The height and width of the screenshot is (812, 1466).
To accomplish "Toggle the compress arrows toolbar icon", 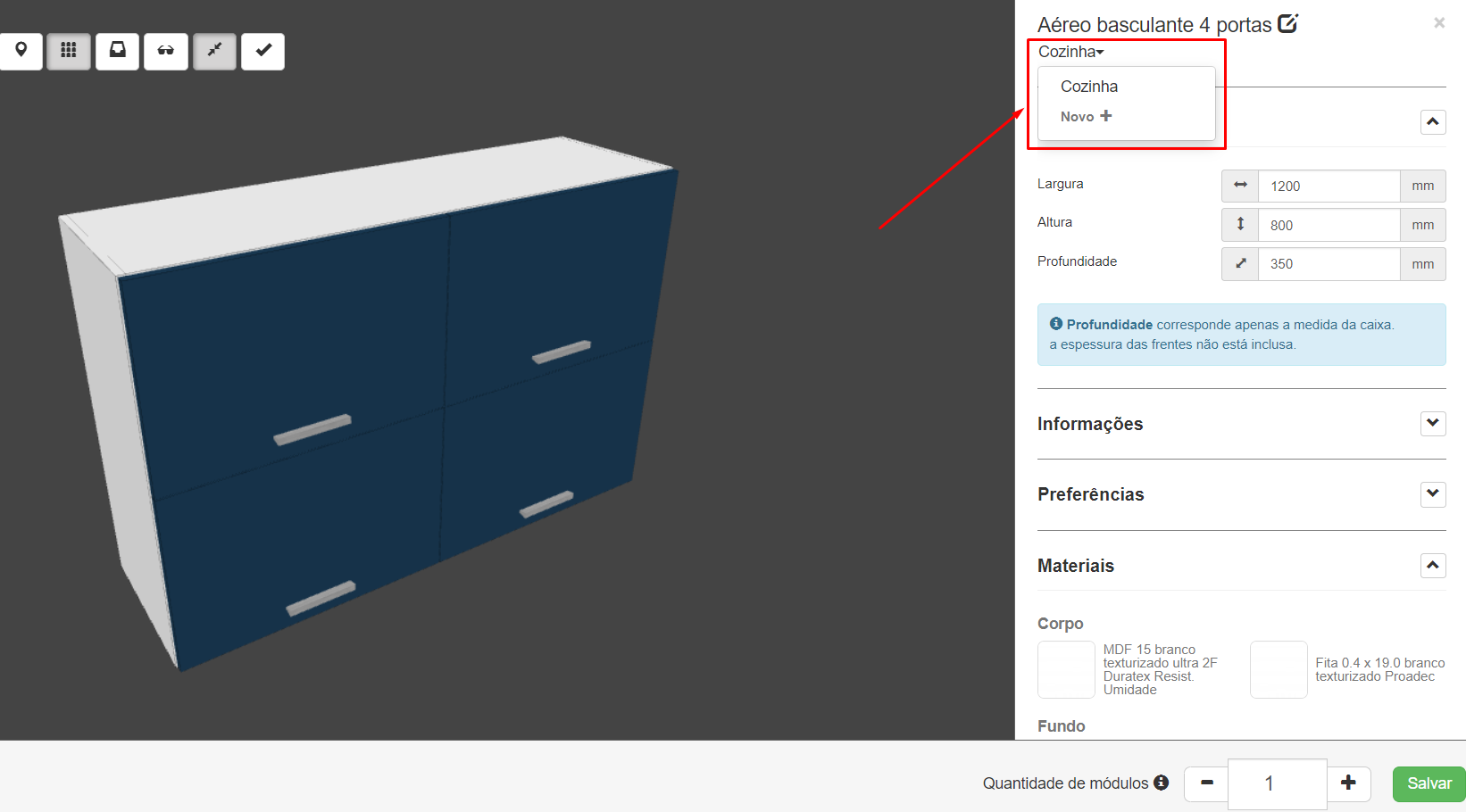I will [x=214, y=51].
